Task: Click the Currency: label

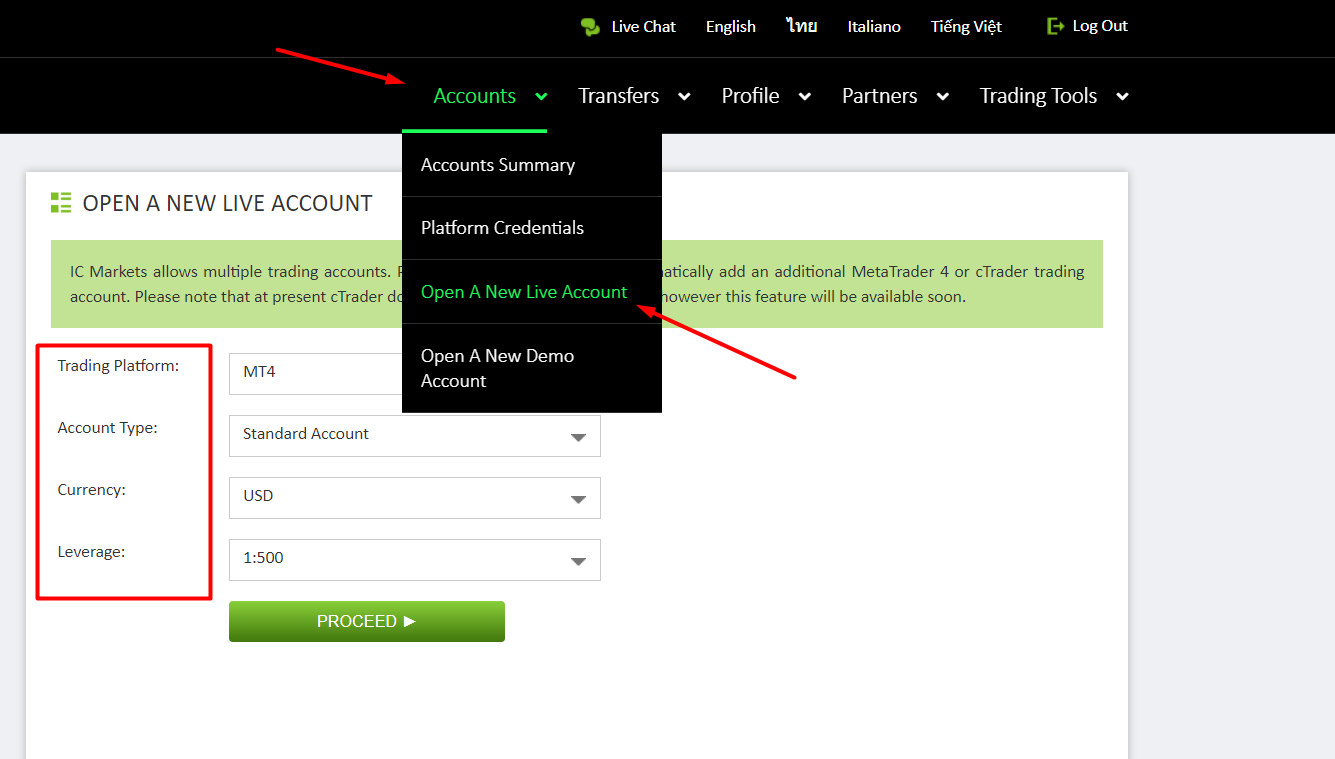Action: pos(91,490)
